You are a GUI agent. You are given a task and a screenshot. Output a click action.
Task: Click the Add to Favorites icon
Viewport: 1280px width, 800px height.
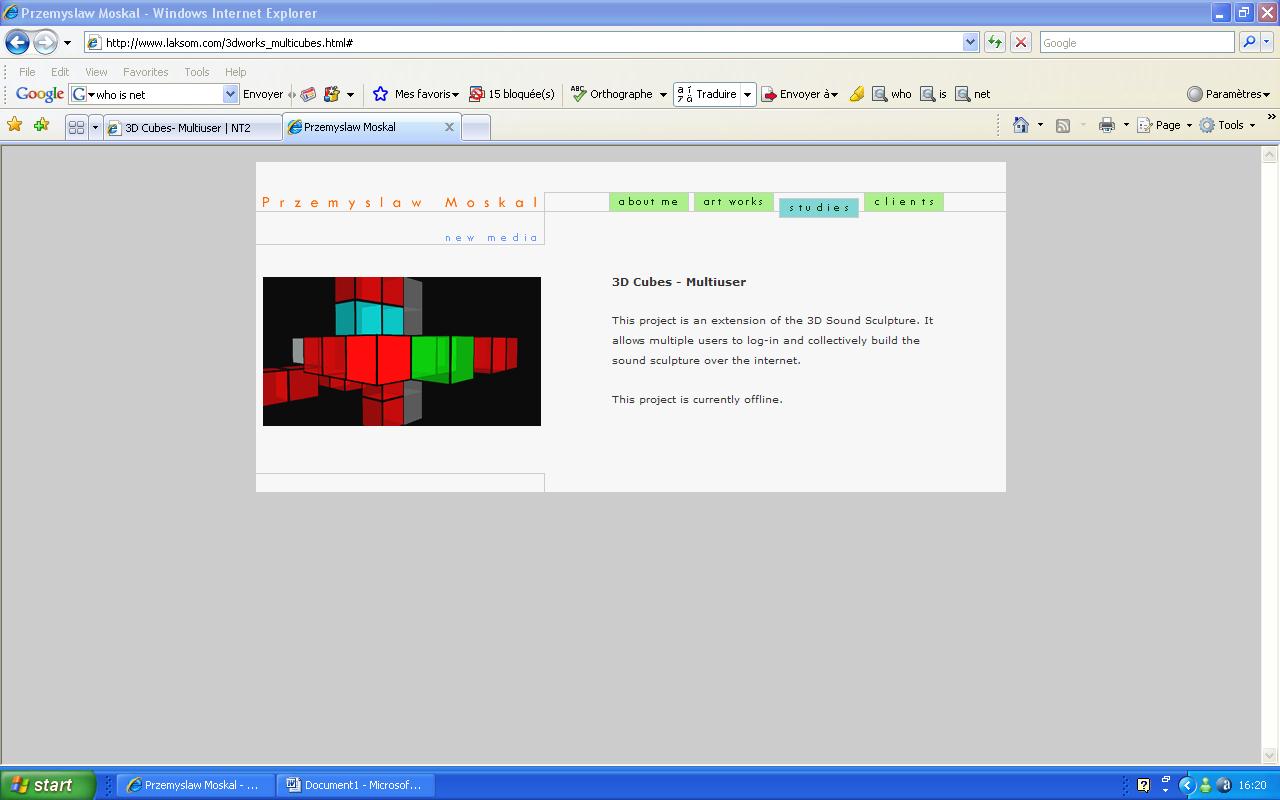tap(41, 125)
